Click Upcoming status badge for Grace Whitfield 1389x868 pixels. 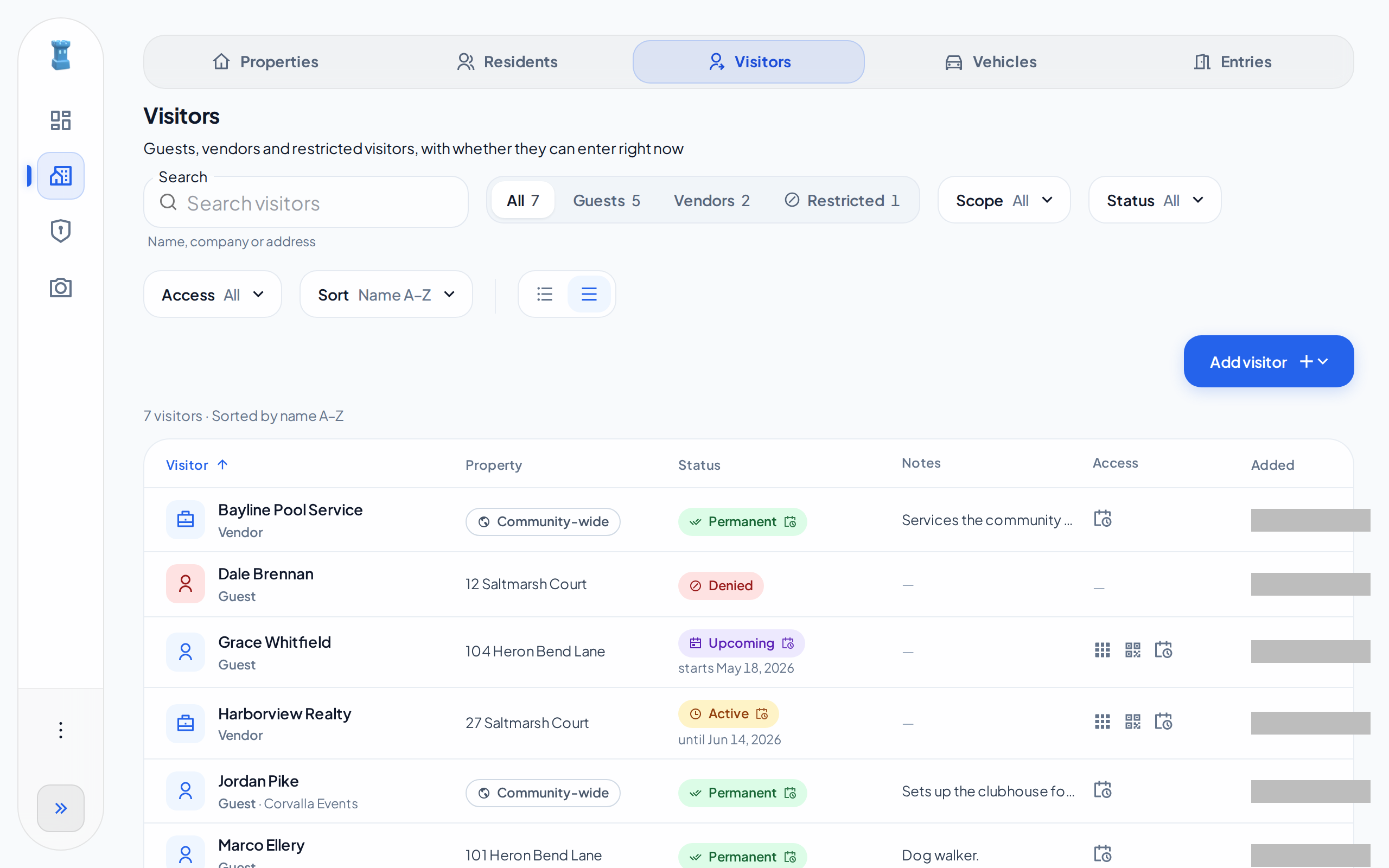pyautogui.click(x=742, y=643)
